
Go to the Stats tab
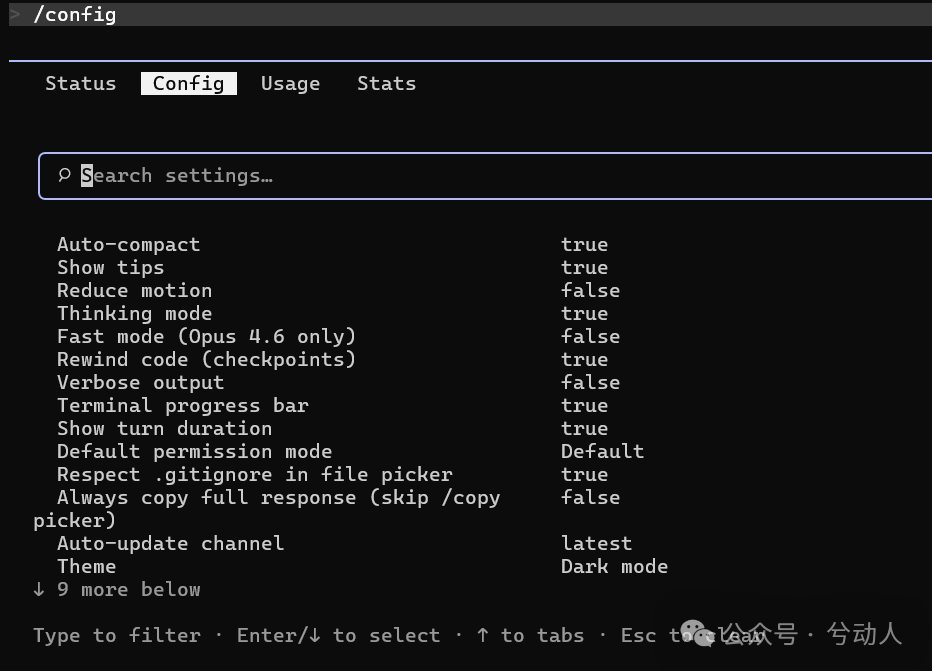[386, 84]
